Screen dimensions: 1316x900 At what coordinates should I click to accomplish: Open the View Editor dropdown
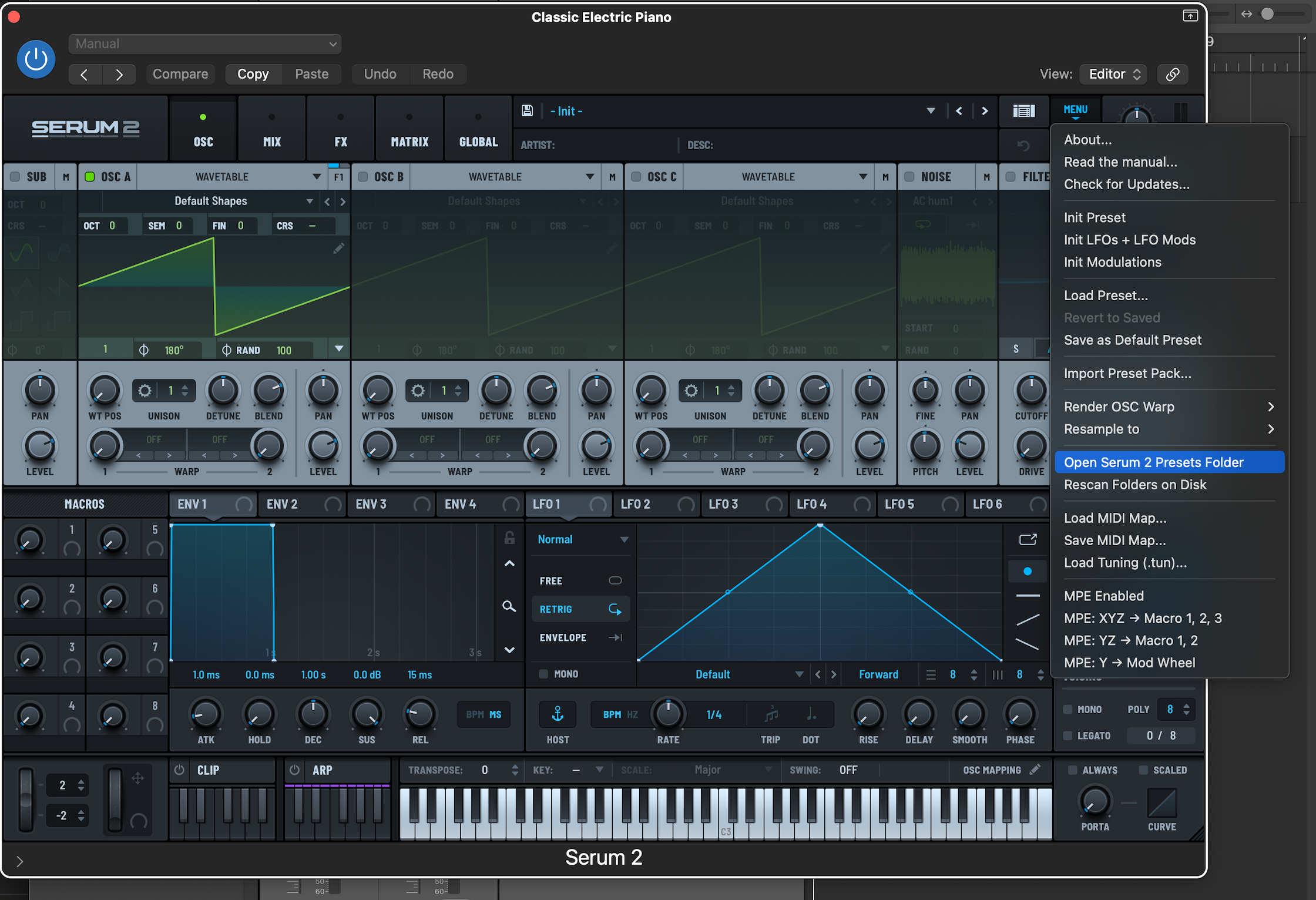tap(1114, 74)
